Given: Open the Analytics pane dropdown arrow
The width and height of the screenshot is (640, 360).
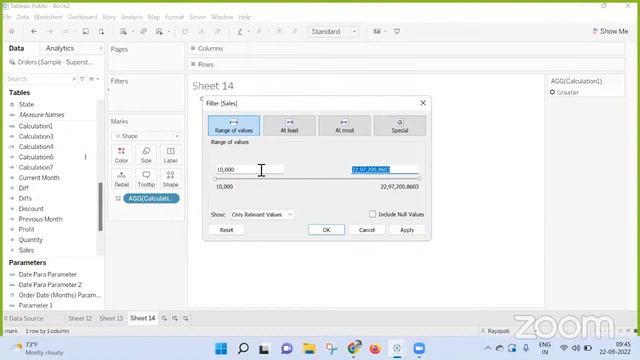Looking at the screenshot, I should (100, 49).
